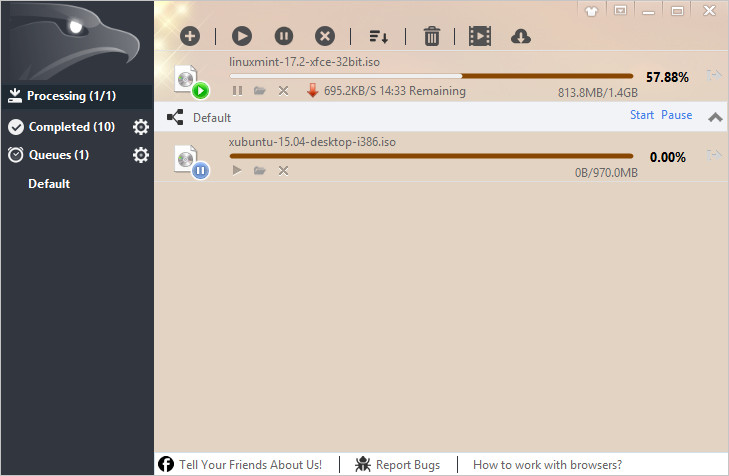Open the title bar dropdown menu icon
Image resolution: width=729 pixels, height=476 pixels.
[x=620, y=10]
